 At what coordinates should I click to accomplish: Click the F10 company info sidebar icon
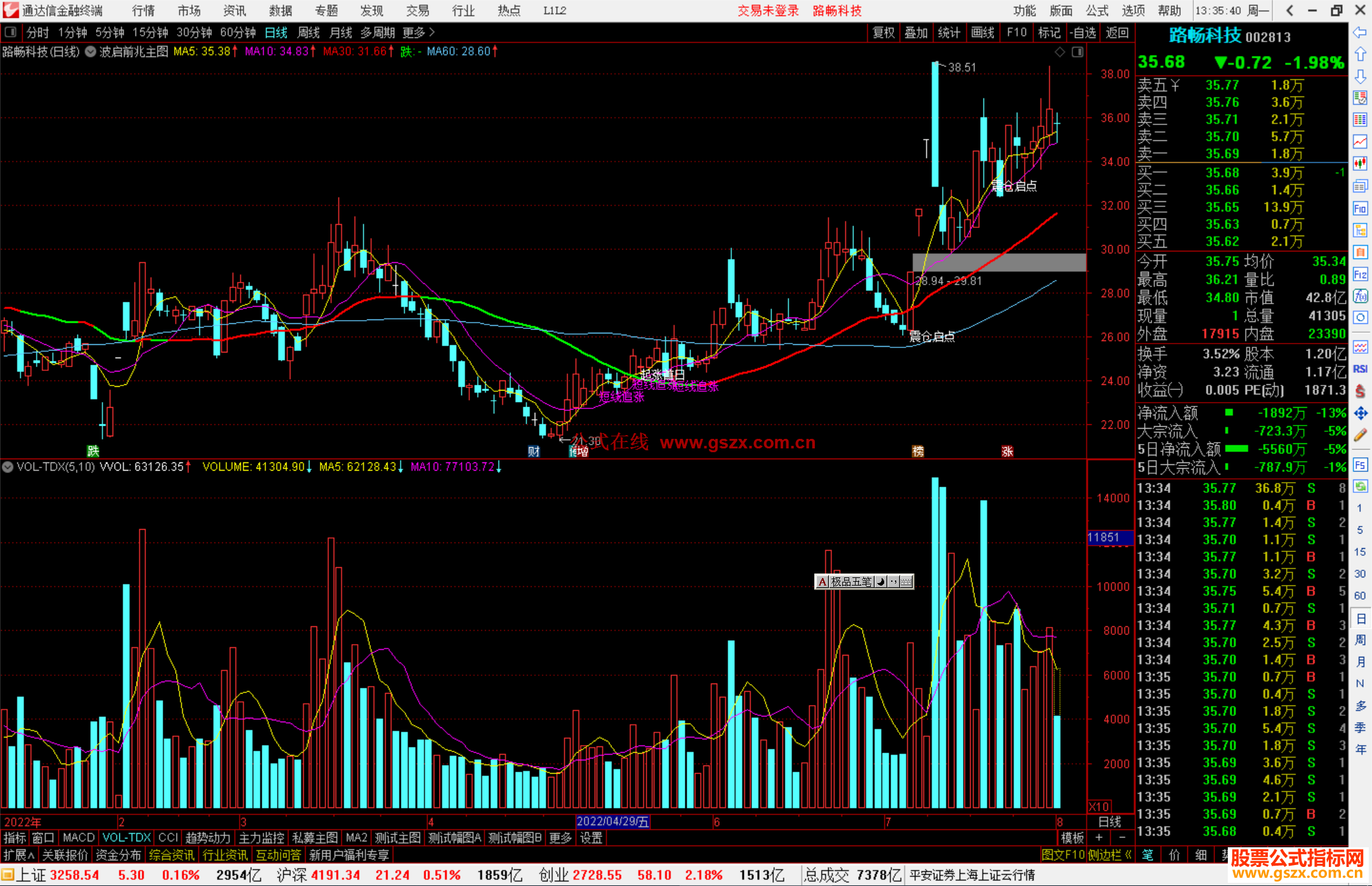click(1360, 208)
